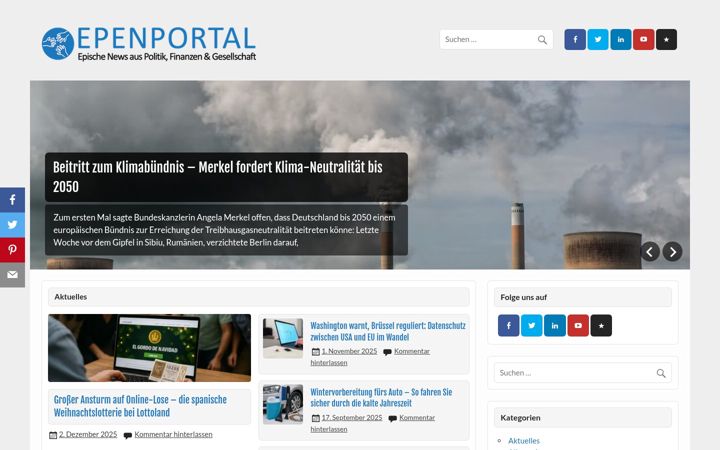This screenshot has height=450, width=720.
Task: Click the Folge uns auf widget heading
Action: [523, 297]
